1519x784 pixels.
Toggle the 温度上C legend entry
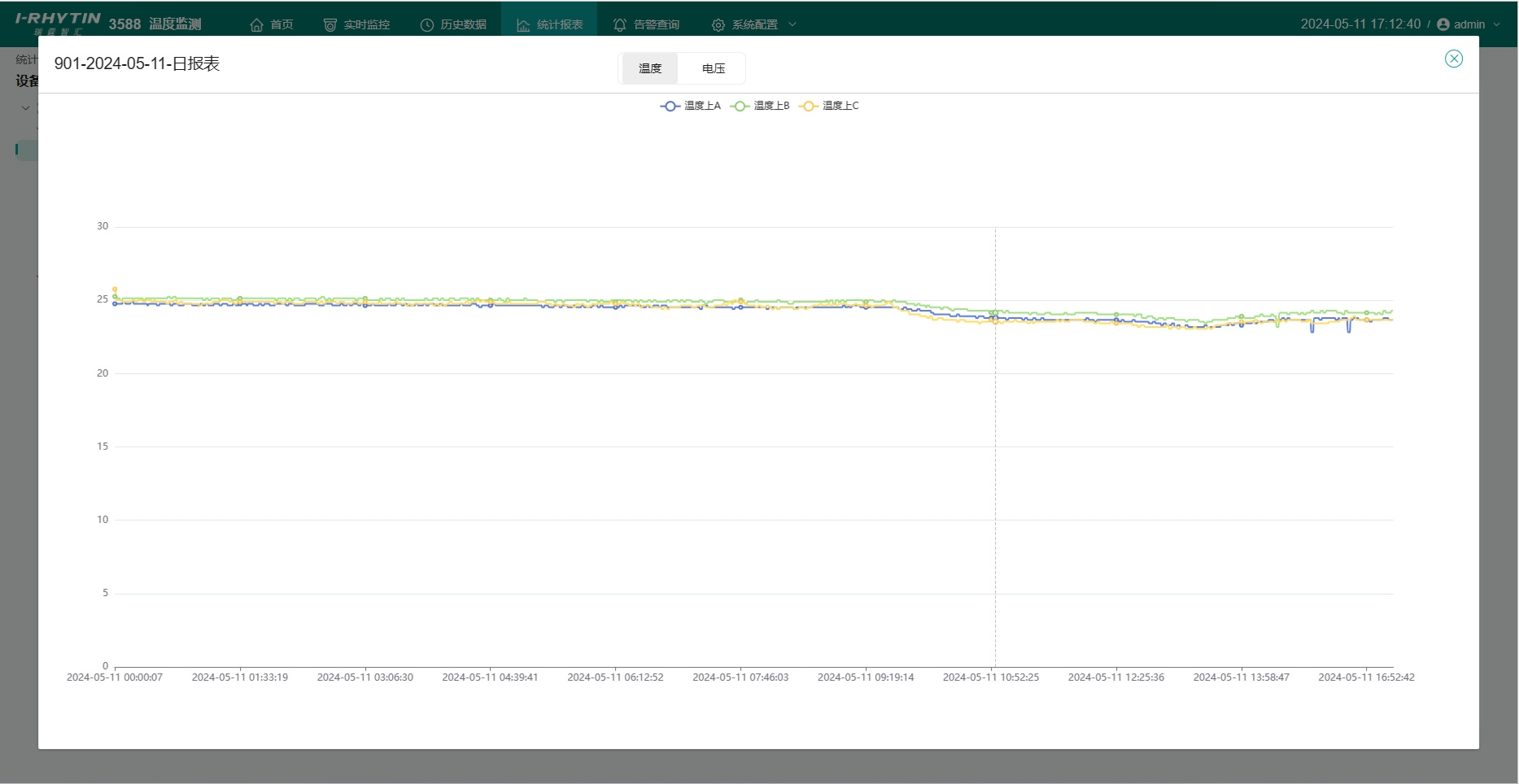tap(829, 106)
